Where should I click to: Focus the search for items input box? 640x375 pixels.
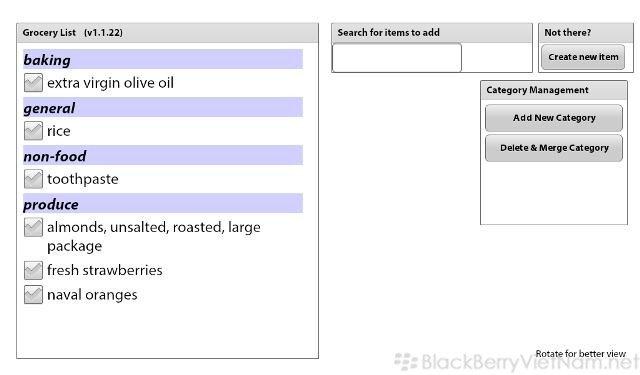pyautogui.click(x=397, y=58)
